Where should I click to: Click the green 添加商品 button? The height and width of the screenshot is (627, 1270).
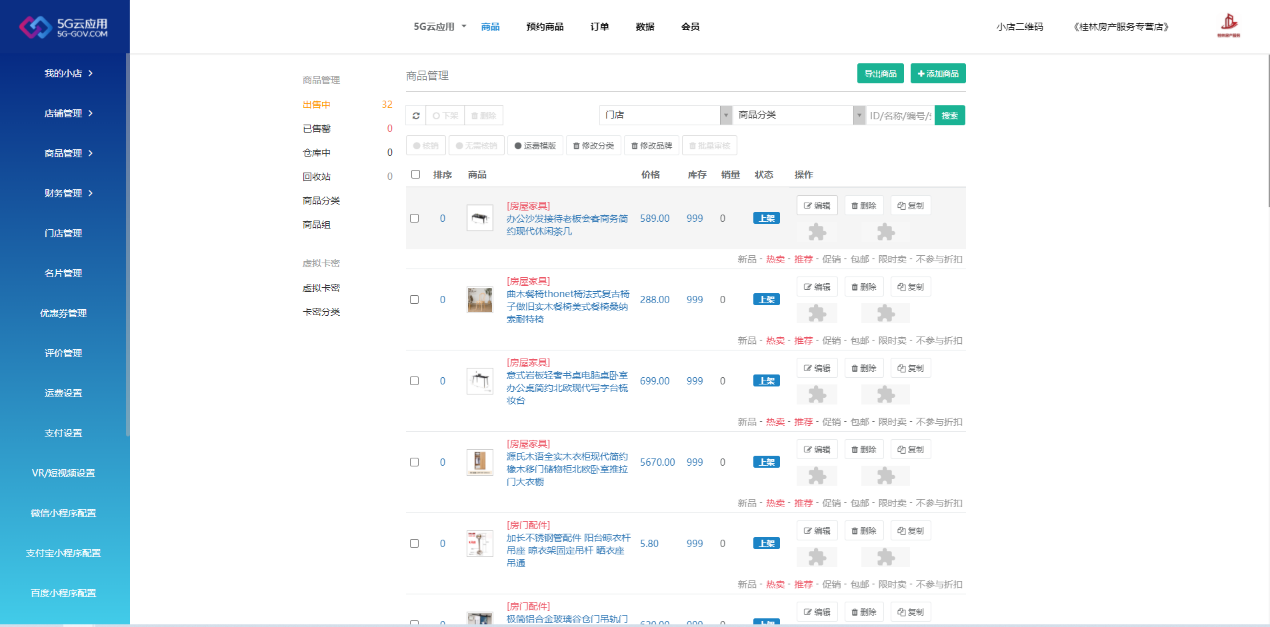click(937, 73)
